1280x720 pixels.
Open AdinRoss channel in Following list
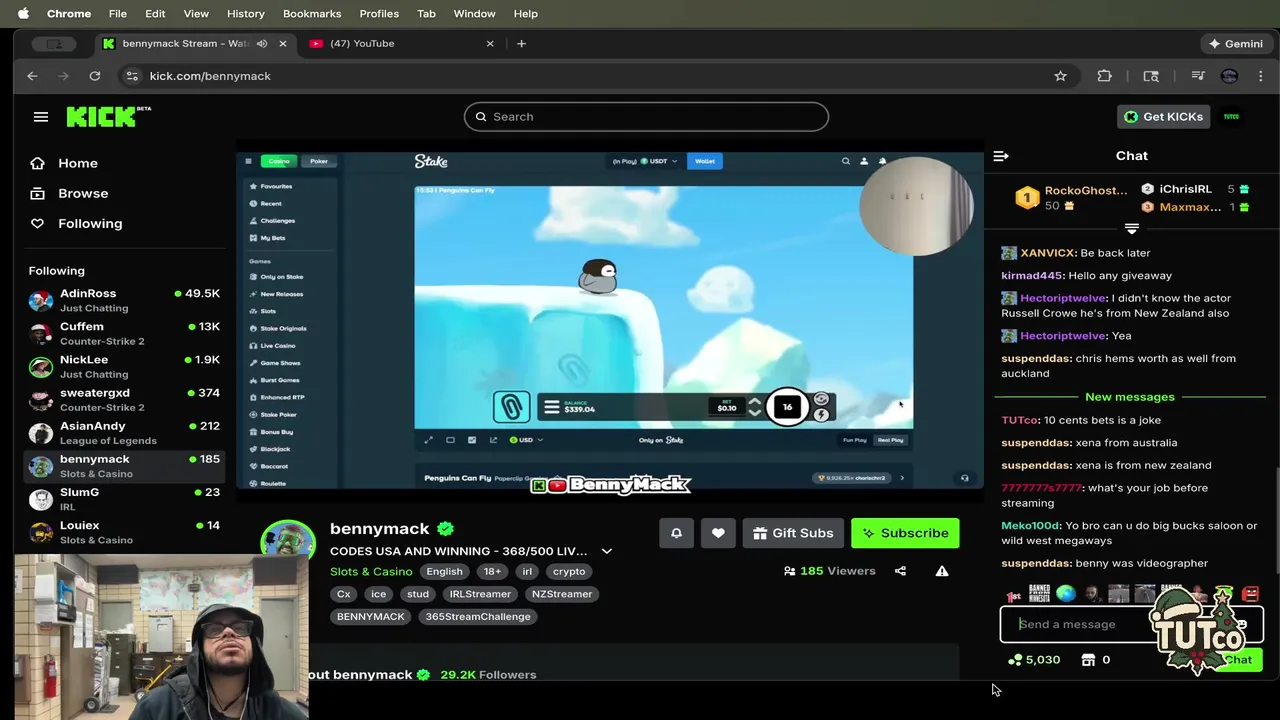pyautogui.click(x=124, y=300)
